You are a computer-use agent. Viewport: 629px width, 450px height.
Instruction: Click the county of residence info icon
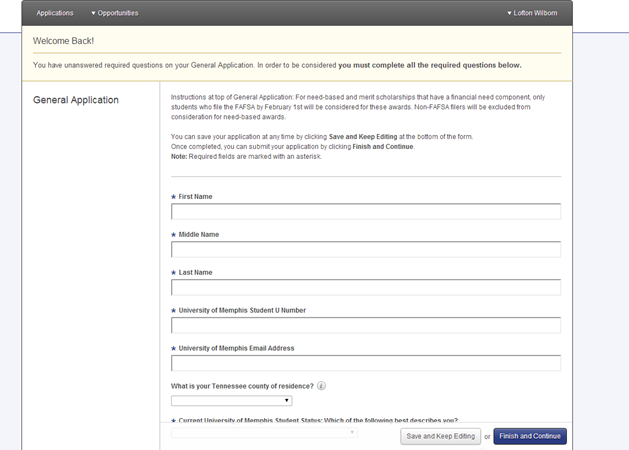pyautogui.click(x=322, y=386)
